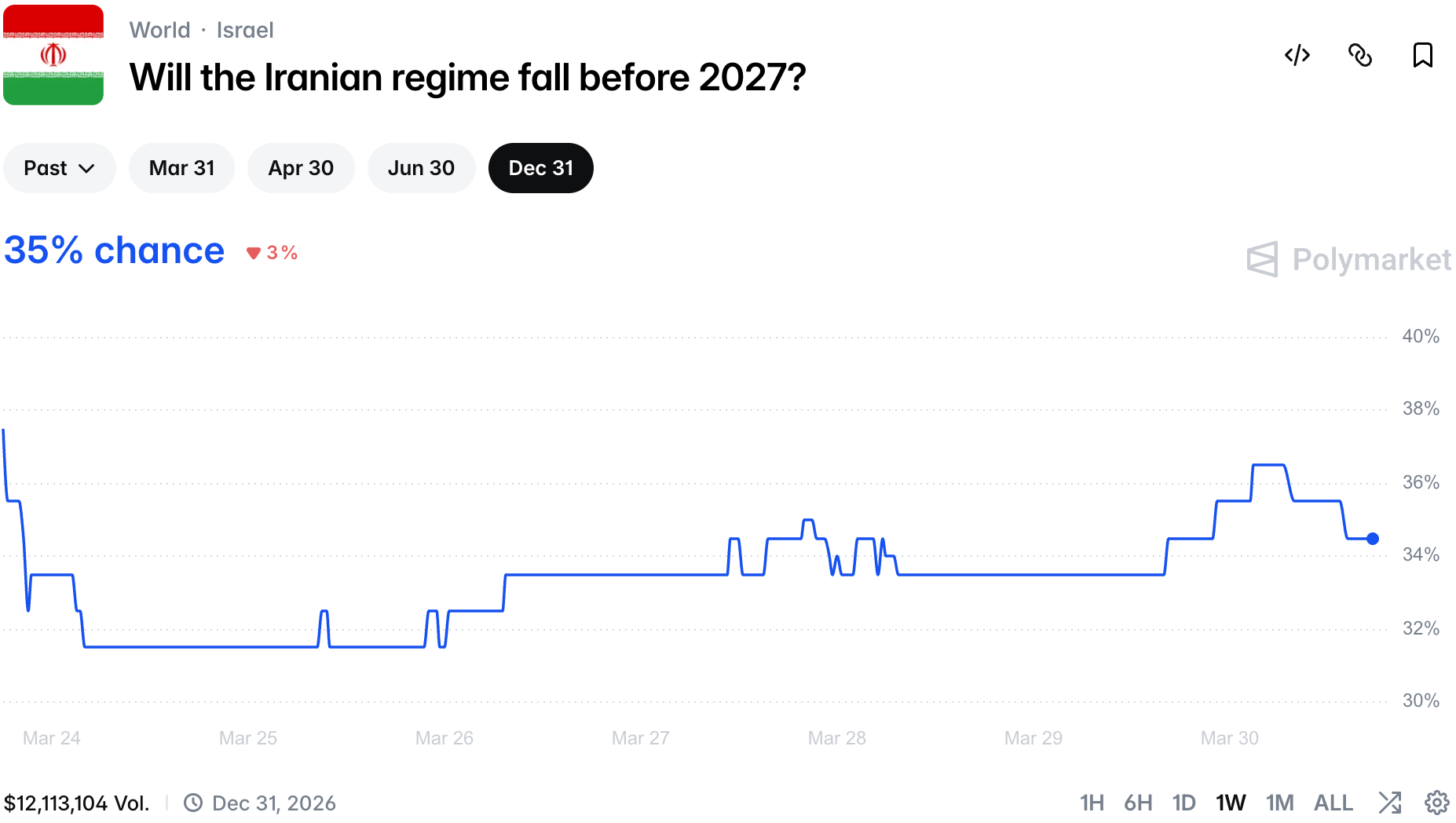Image resolution: width=1456 pixels, height=823 pixels.
Task: Switch to Jun 30 market
Action: pyautogui.click(x=421, y=168)
